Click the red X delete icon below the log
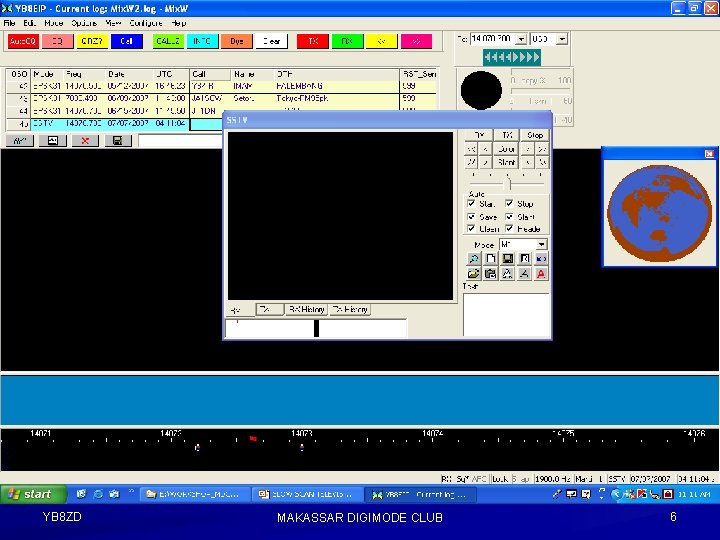720x540 pixels. point(85,141)
